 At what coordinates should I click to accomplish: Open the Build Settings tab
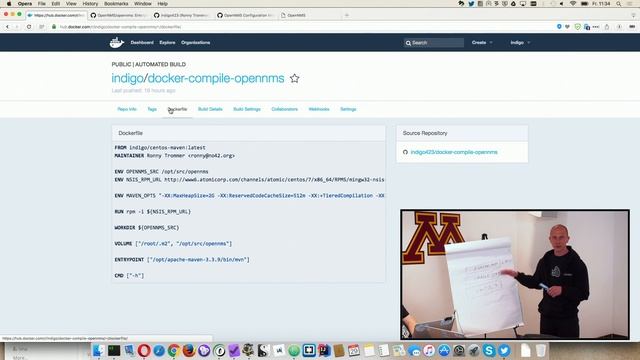[247, 109]
